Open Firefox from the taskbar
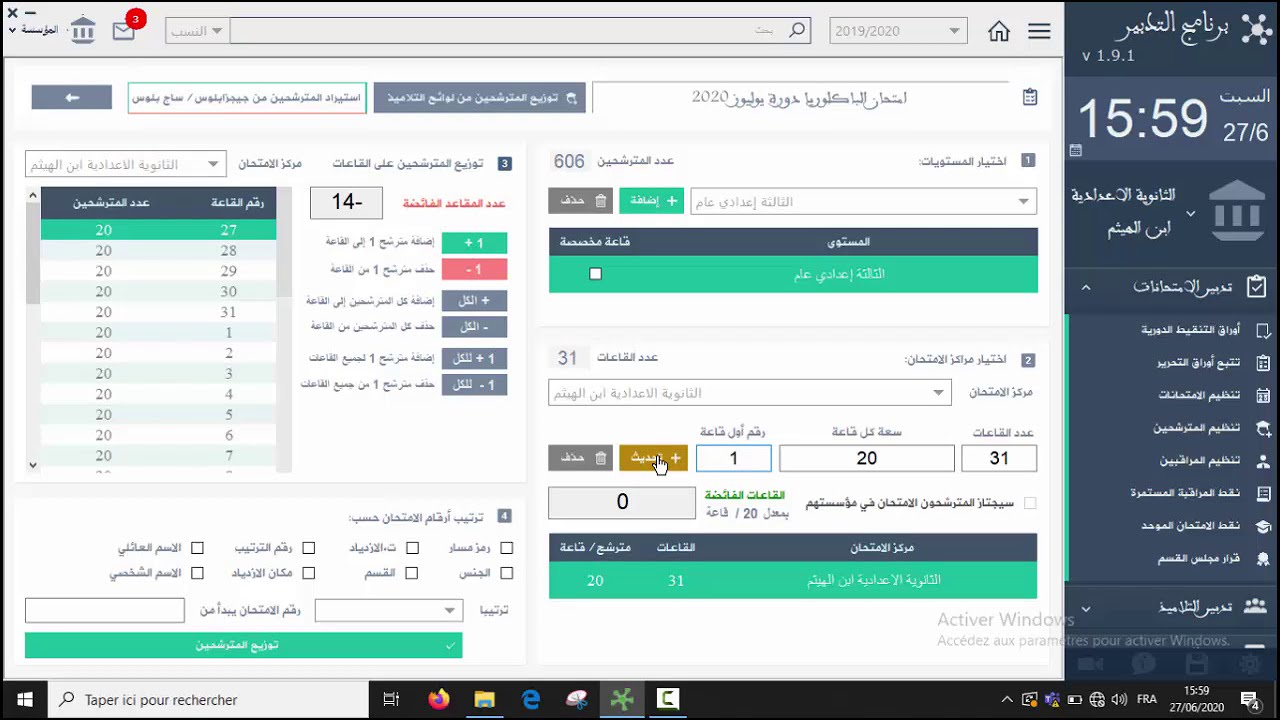The image size is (1280, 720). 438,700
